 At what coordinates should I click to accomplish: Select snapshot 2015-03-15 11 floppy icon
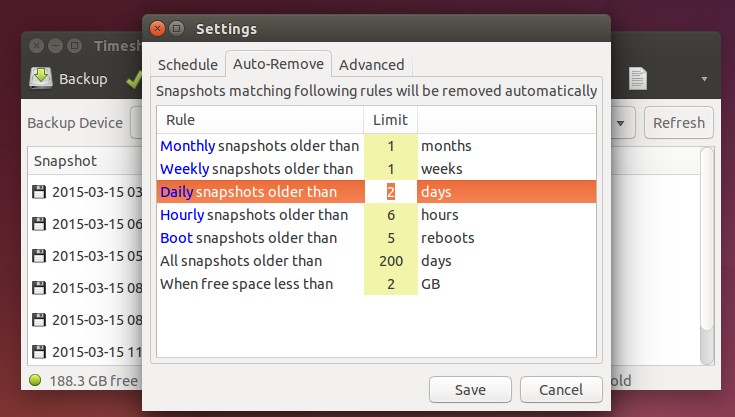click(x=39, y=352)
